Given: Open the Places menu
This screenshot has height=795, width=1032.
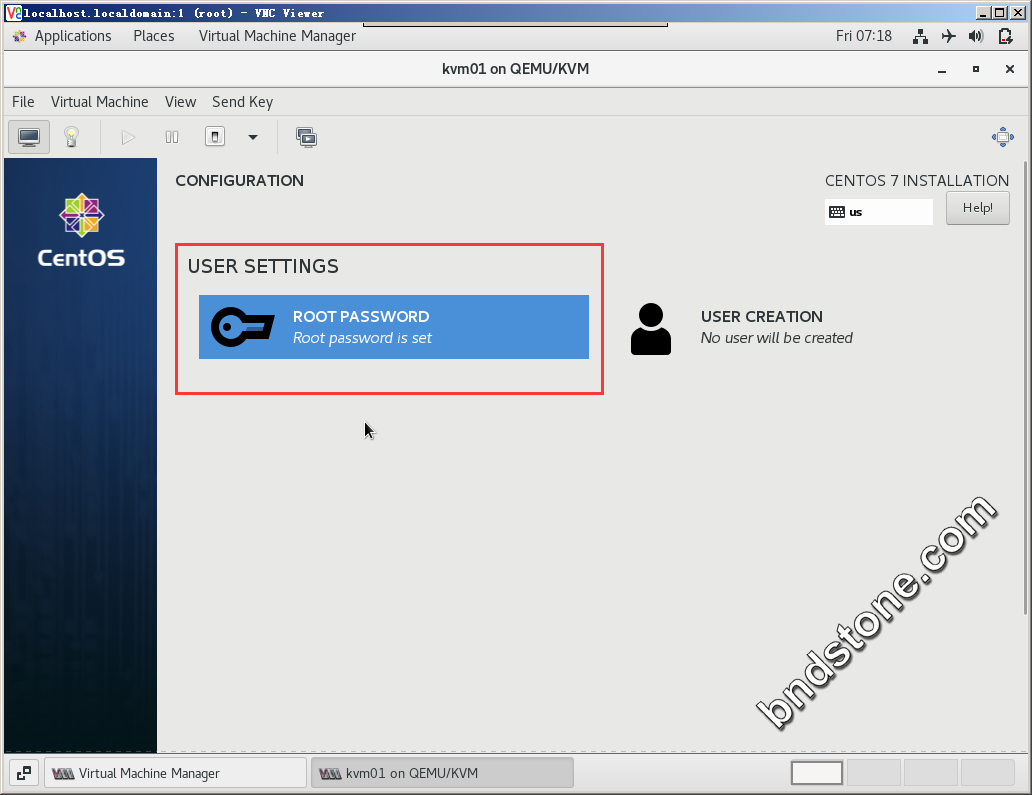Looking at the screenshot, I should coord(154,36).
